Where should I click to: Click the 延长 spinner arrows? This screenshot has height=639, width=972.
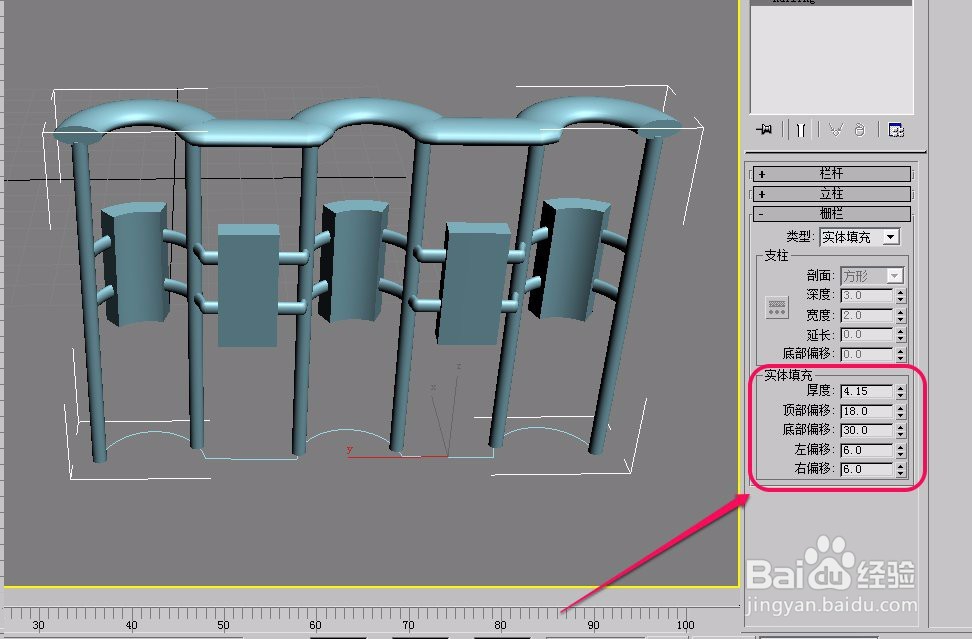(901, 335)
